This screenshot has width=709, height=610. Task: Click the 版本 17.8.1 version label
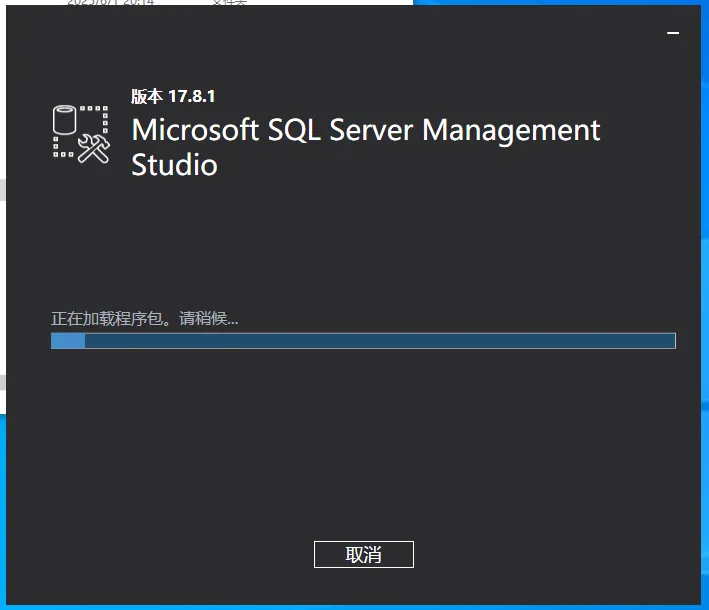pos(173,96)
